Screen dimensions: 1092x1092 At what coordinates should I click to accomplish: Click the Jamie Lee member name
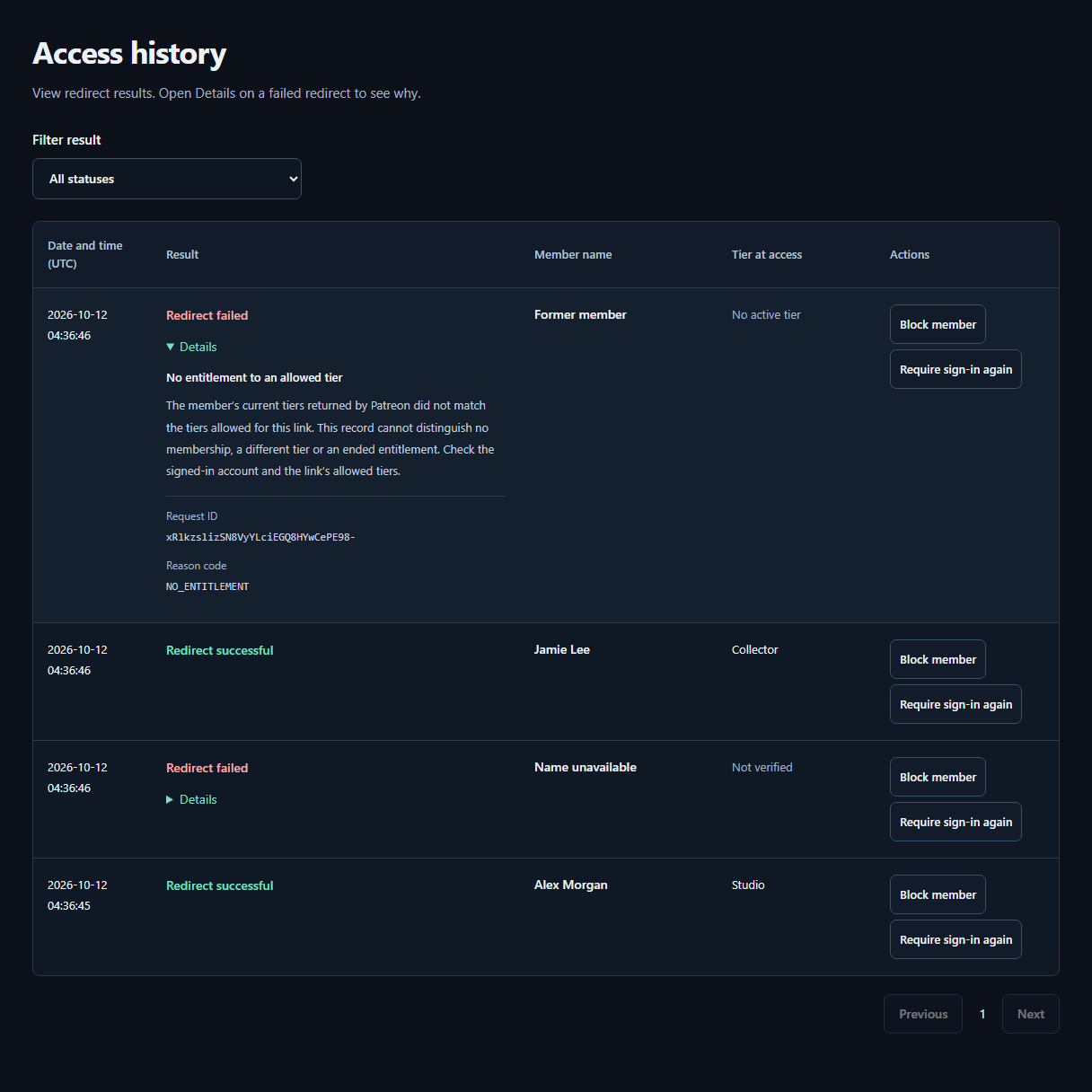point(562,649)
